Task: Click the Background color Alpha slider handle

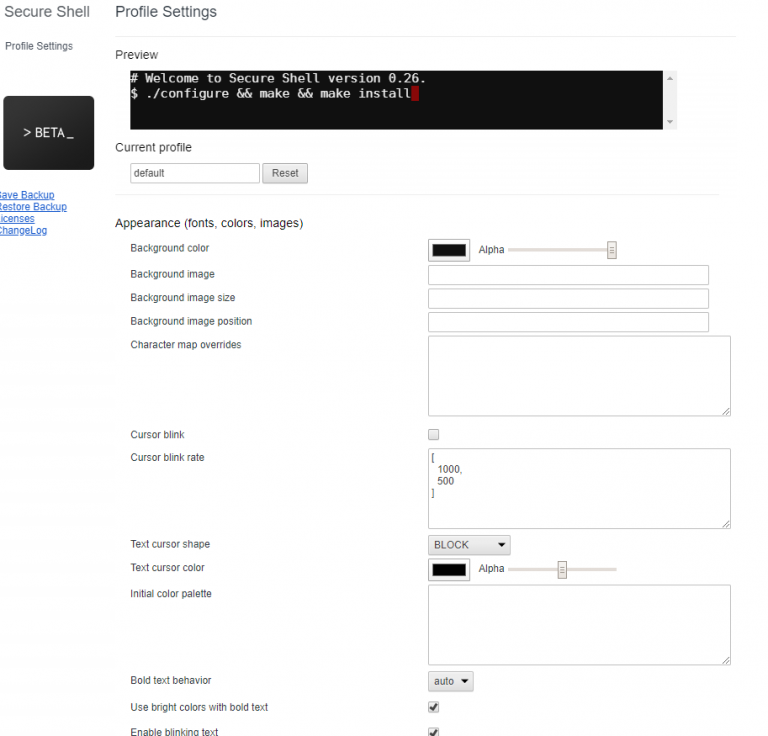Action: click(x=612, y=250)
